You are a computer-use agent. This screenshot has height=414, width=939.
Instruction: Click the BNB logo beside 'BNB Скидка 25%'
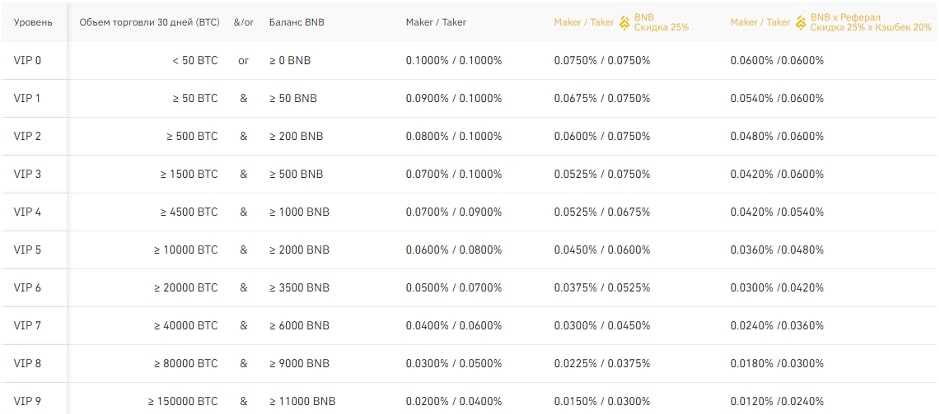[624, 21]
